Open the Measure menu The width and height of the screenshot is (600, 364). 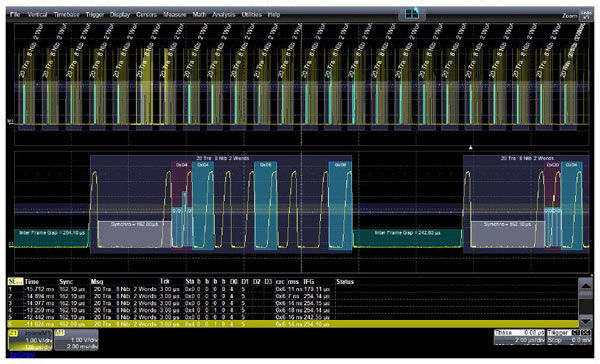pos(174,15)
